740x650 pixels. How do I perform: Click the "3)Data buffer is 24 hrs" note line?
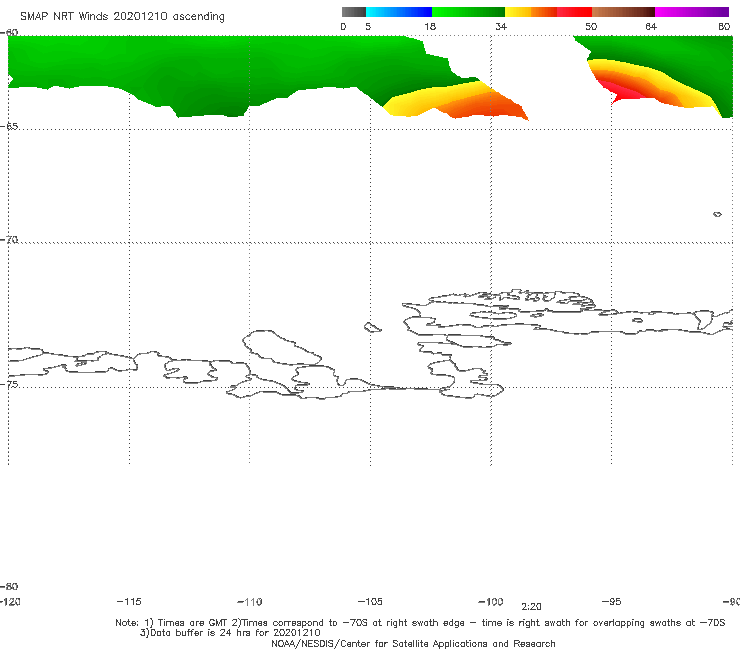click(230, 633)
